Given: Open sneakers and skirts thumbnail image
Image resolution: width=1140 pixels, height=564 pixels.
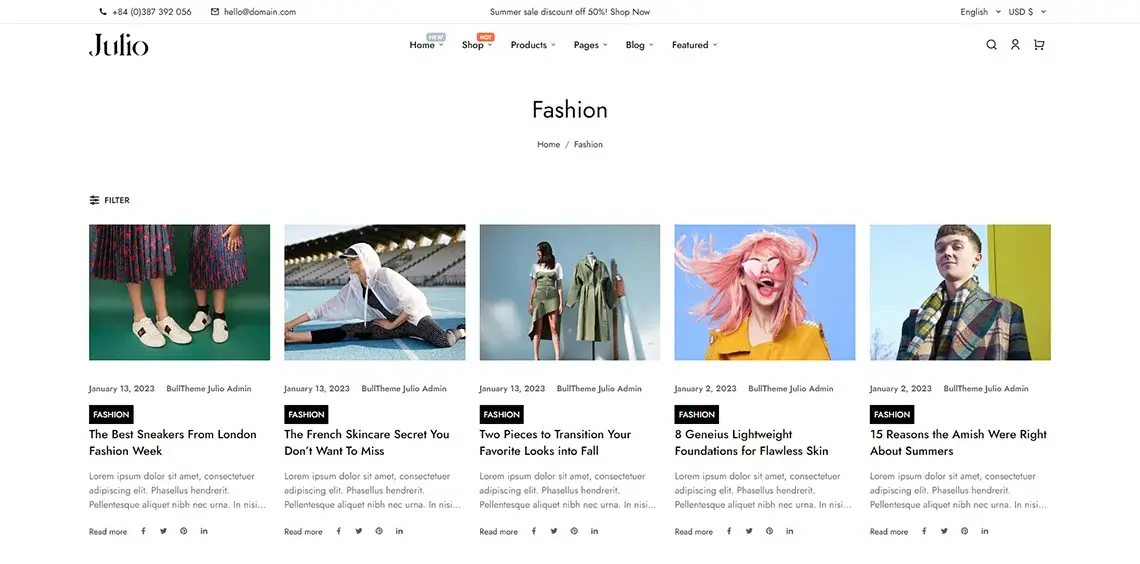Looking at the screenshot, I should [180, 292].
